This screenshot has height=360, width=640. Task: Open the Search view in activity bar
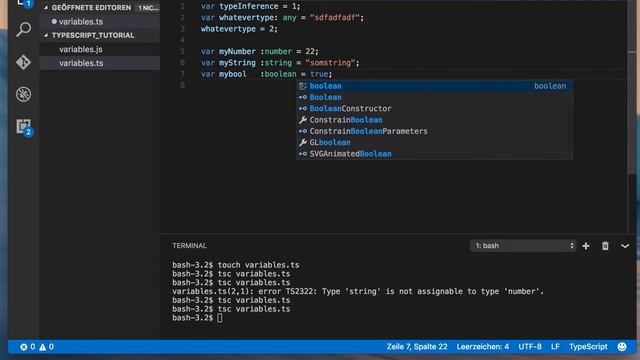(x=23, y=29)
